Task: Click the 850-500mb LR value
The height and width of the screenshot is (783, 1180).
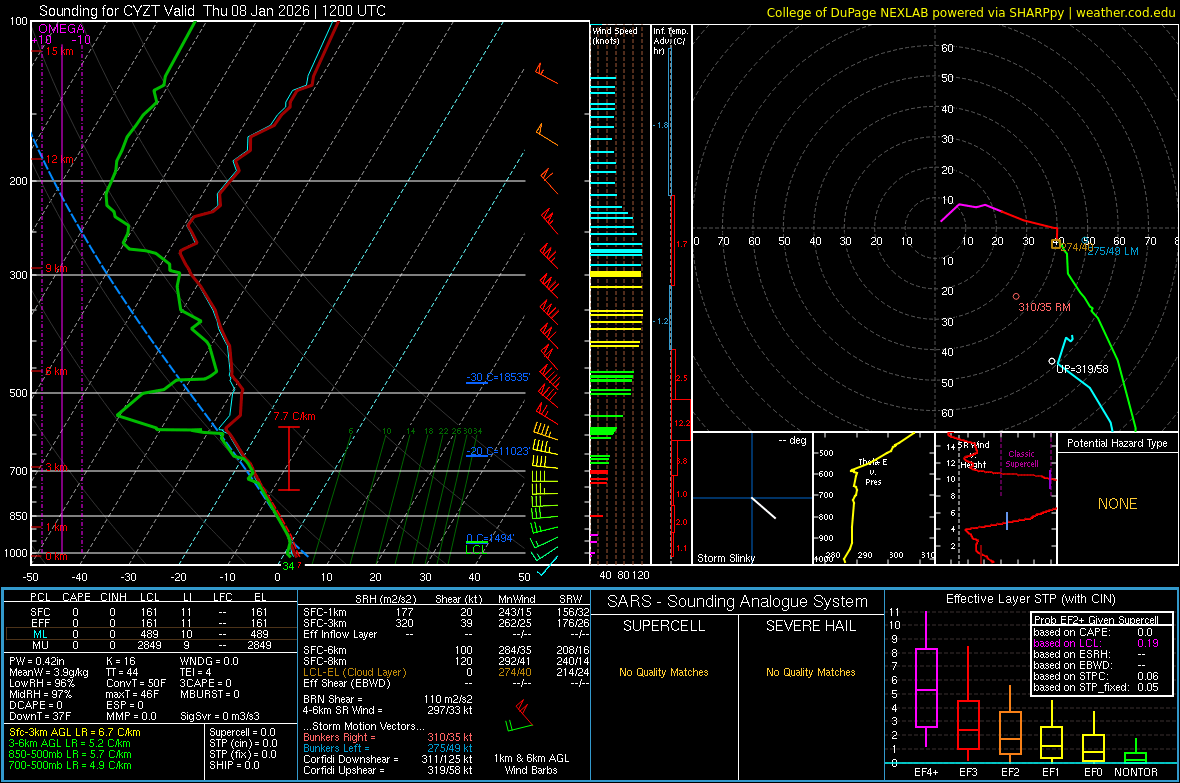Action: [x=70, y=754]
